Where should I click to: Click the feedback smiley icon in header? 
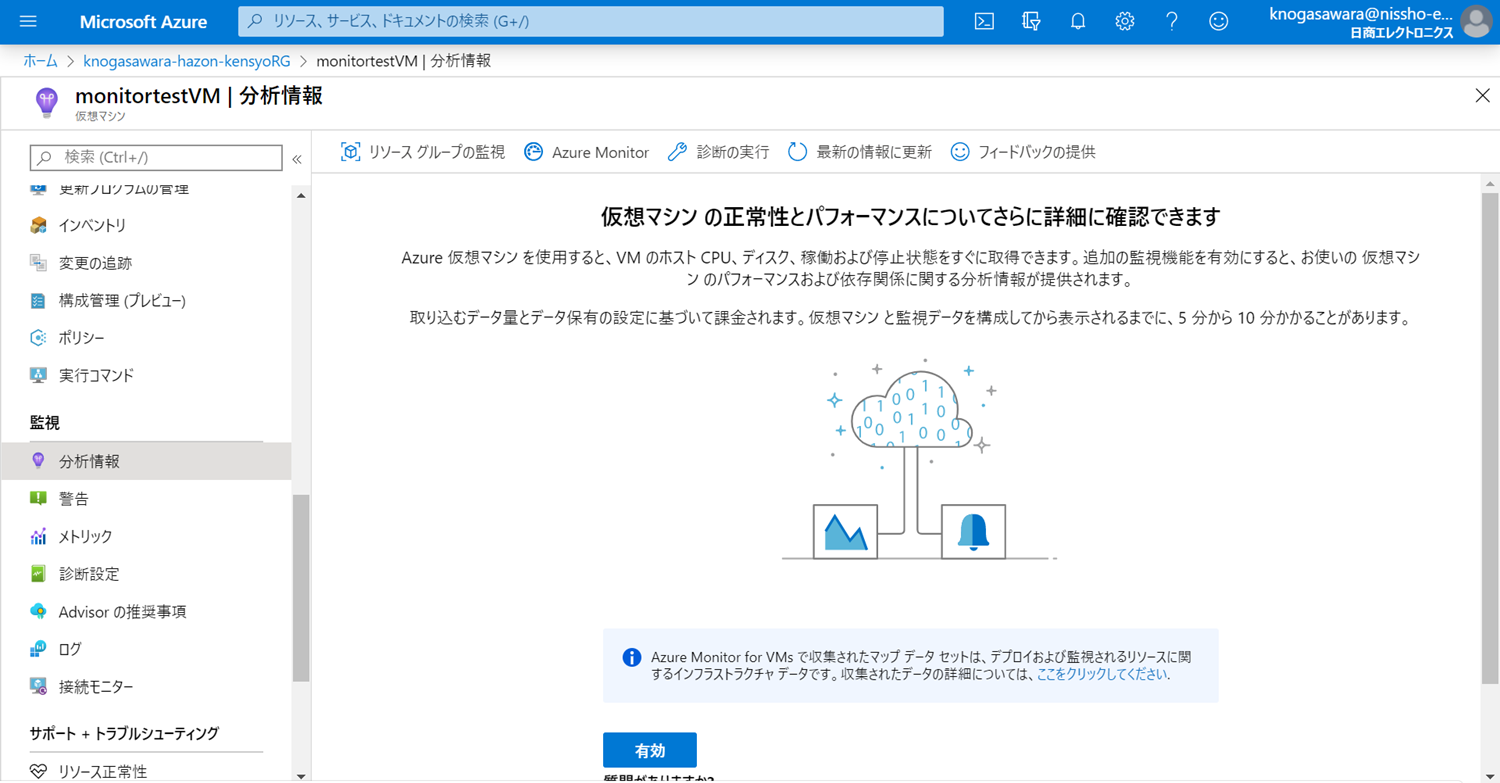click(1218, 21)
